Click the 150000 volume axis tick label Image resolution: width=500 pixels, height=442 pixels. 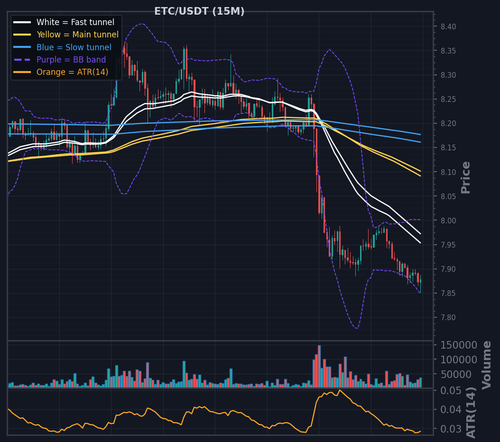(x=459, y=345)
